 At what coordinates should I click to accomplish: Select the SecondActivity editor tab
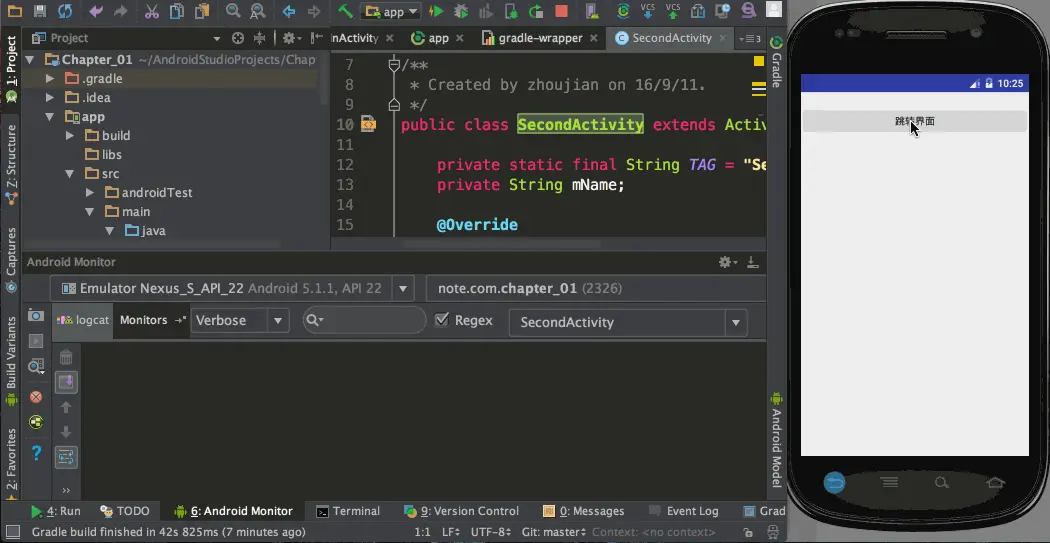pyautogui.click(x=672, y=38)
